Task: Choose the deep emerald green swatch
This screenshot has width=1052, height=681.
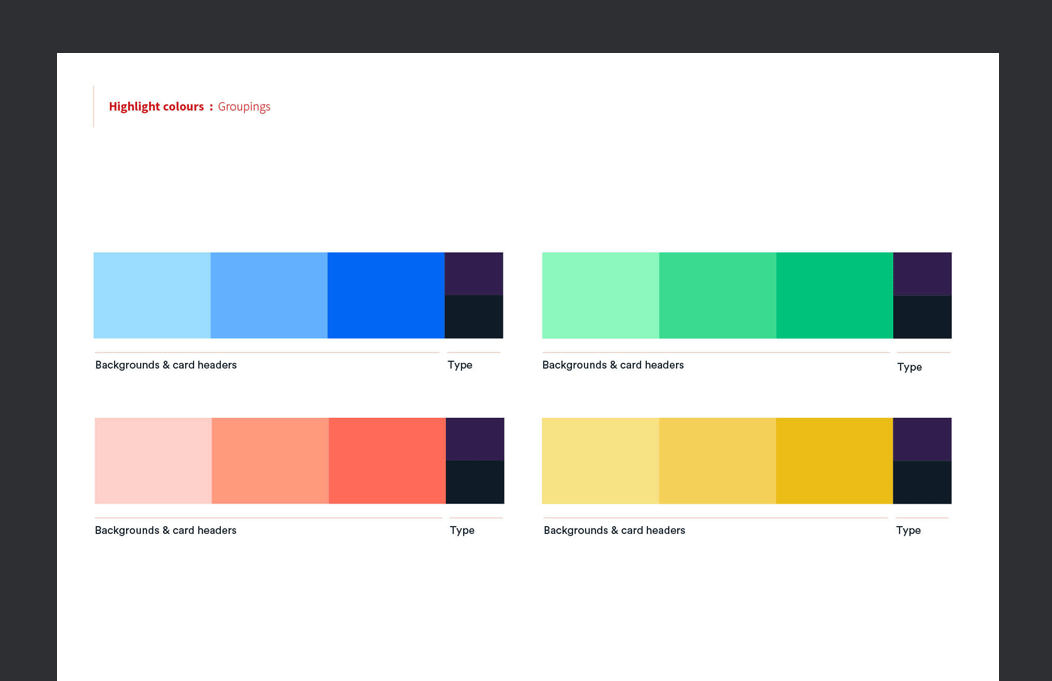Action: 834,295
